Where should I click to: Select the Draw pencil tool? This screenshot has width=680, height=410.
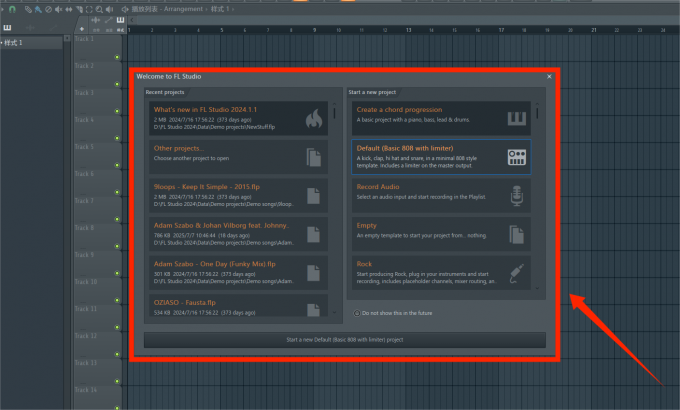(29, 10)
